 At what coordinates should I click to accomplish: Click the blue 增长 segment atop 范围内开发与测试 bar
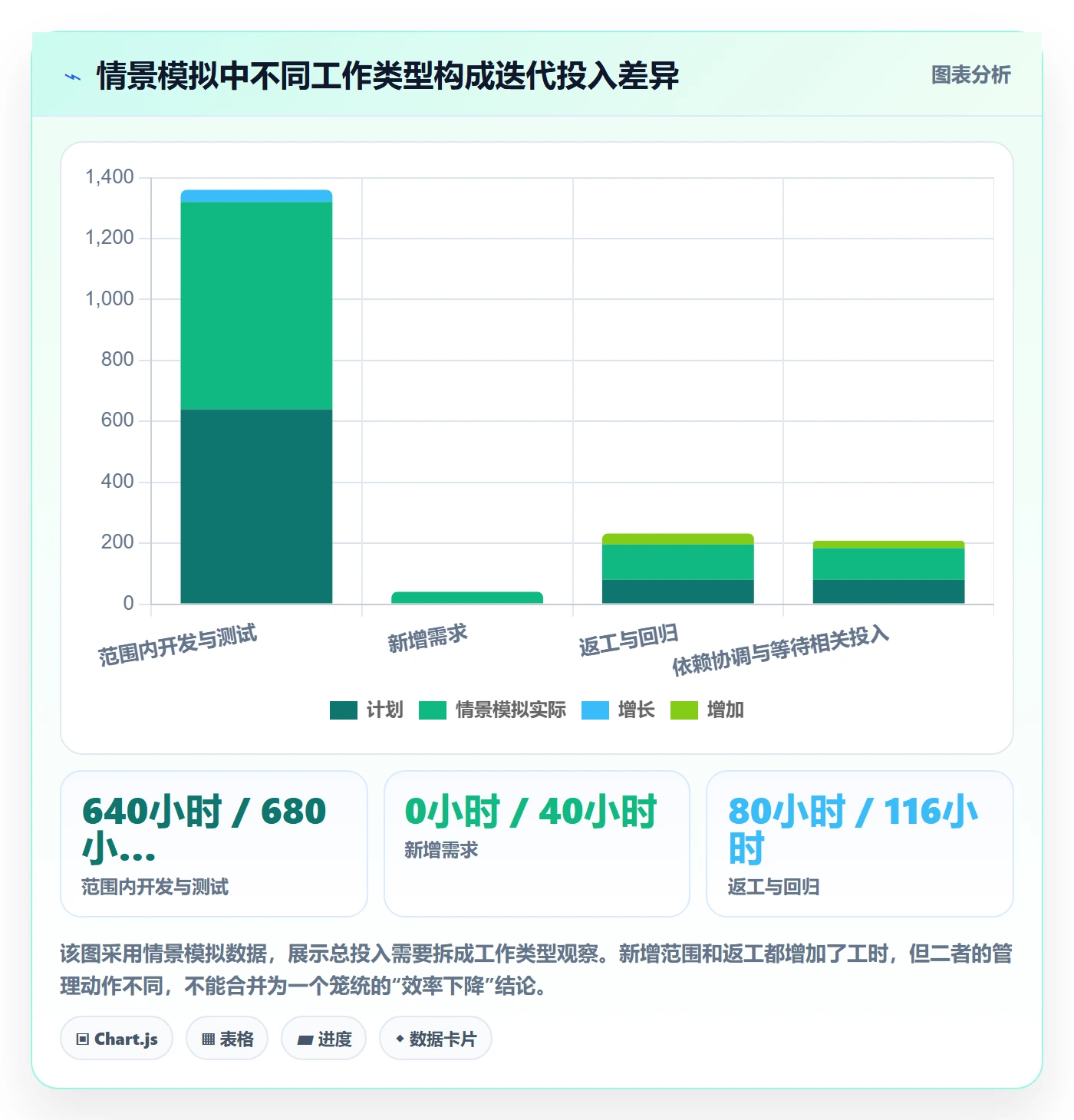click(x=256, y=196)
